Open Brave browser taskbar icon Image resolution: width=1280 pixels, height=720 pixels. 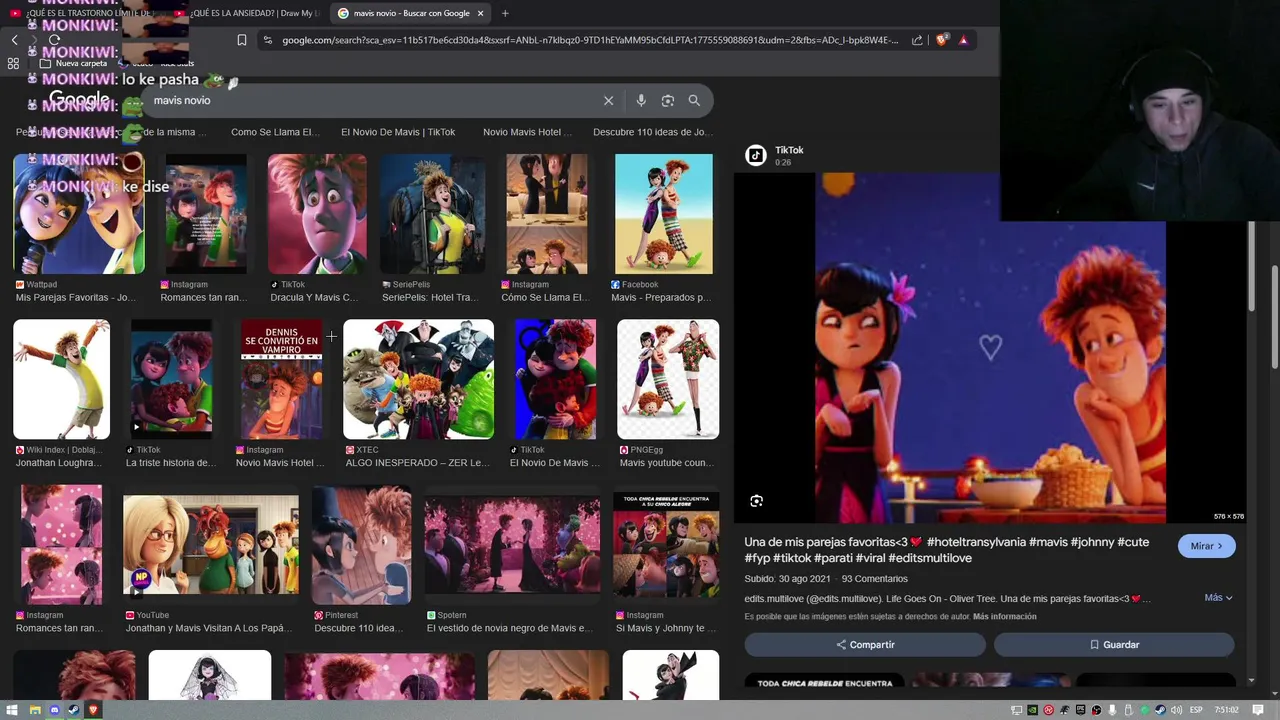point(94,710)
